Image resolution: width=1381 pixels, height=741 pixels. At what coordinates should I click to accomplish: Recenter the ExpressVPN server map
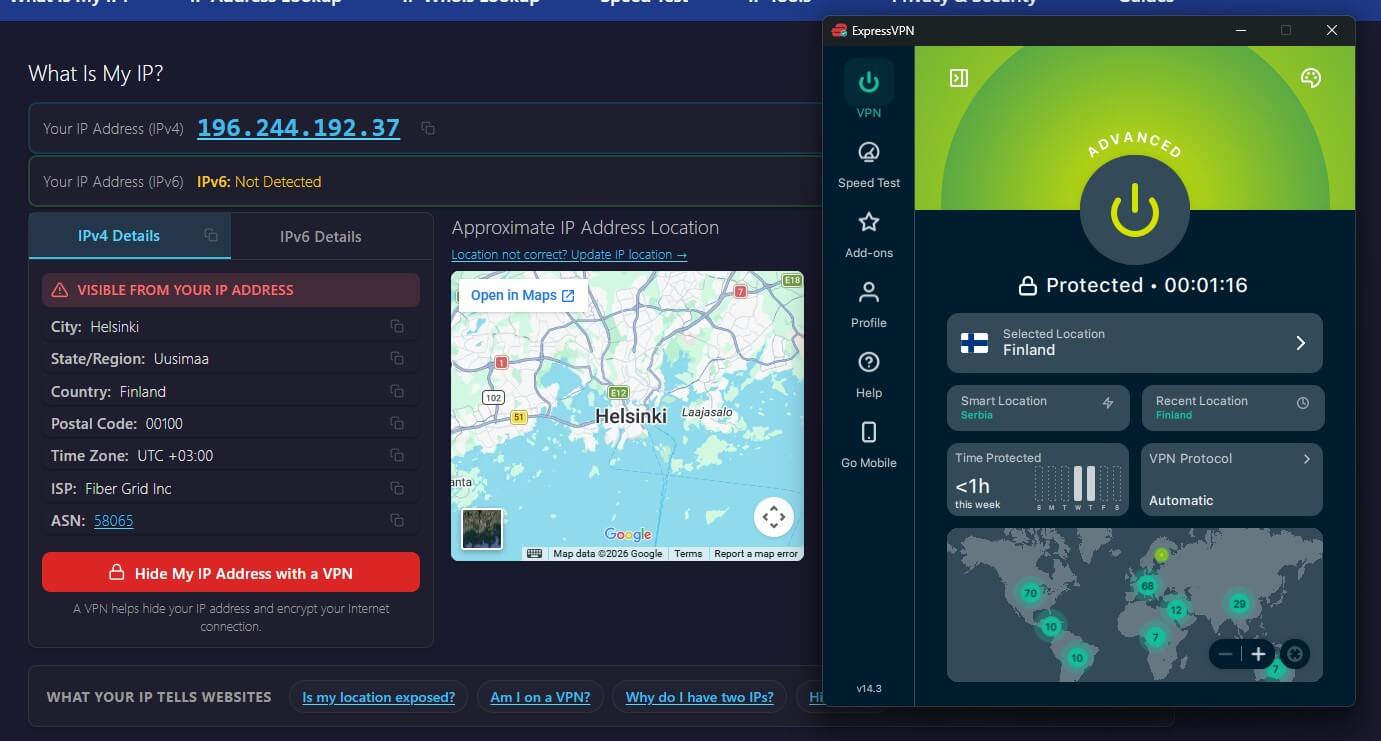[1295, 654]
